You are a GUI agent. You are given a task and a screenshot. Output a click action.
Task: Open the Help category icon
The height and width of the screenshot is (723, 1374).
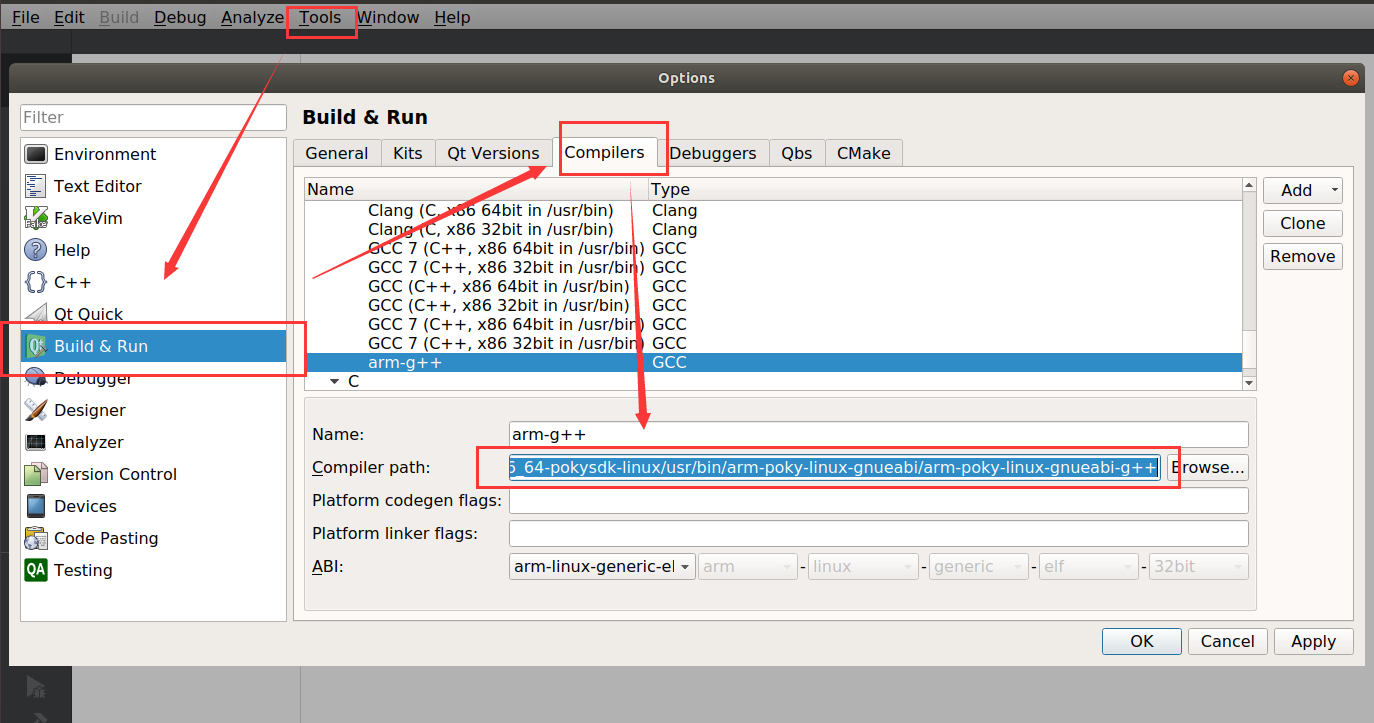coord(36,250)
